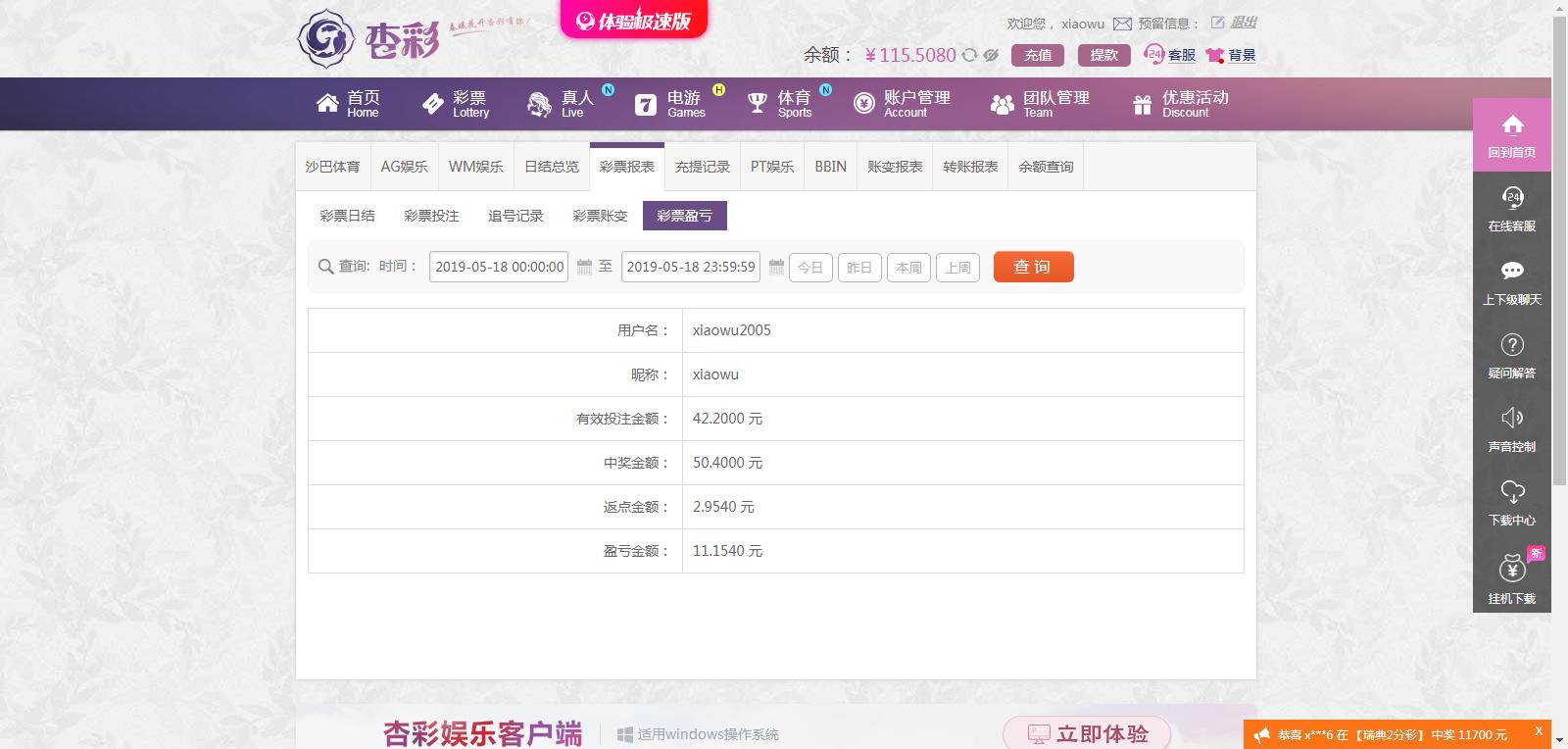Click the magnifier query icon
The height and width of the screenshot is (749, 1568).
[326, 267]
